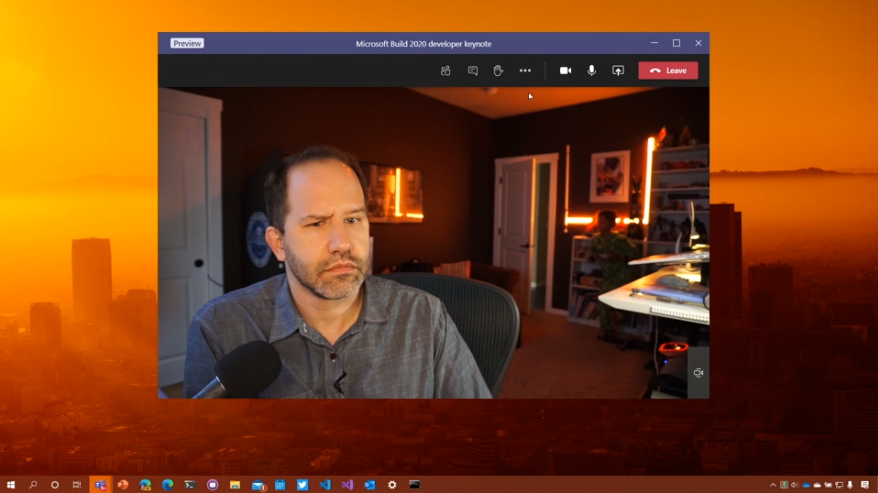Screen dimensions: 878x493
Task: Show the meeting participants panel
Action: coord(445,71)
